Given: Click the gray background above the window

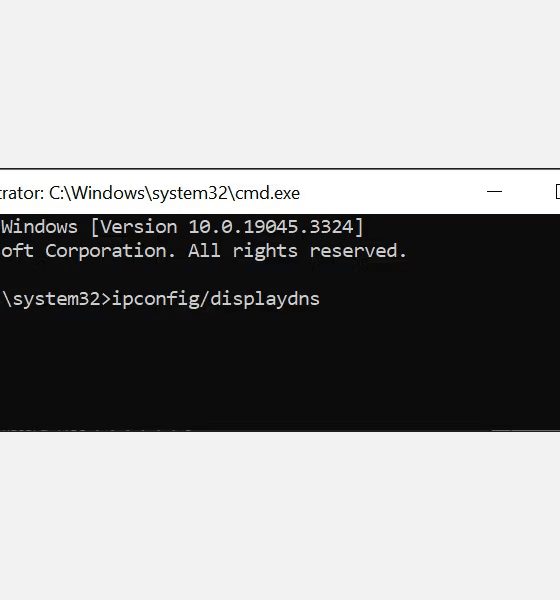Looking at the screenshot, I should point(280,83).
